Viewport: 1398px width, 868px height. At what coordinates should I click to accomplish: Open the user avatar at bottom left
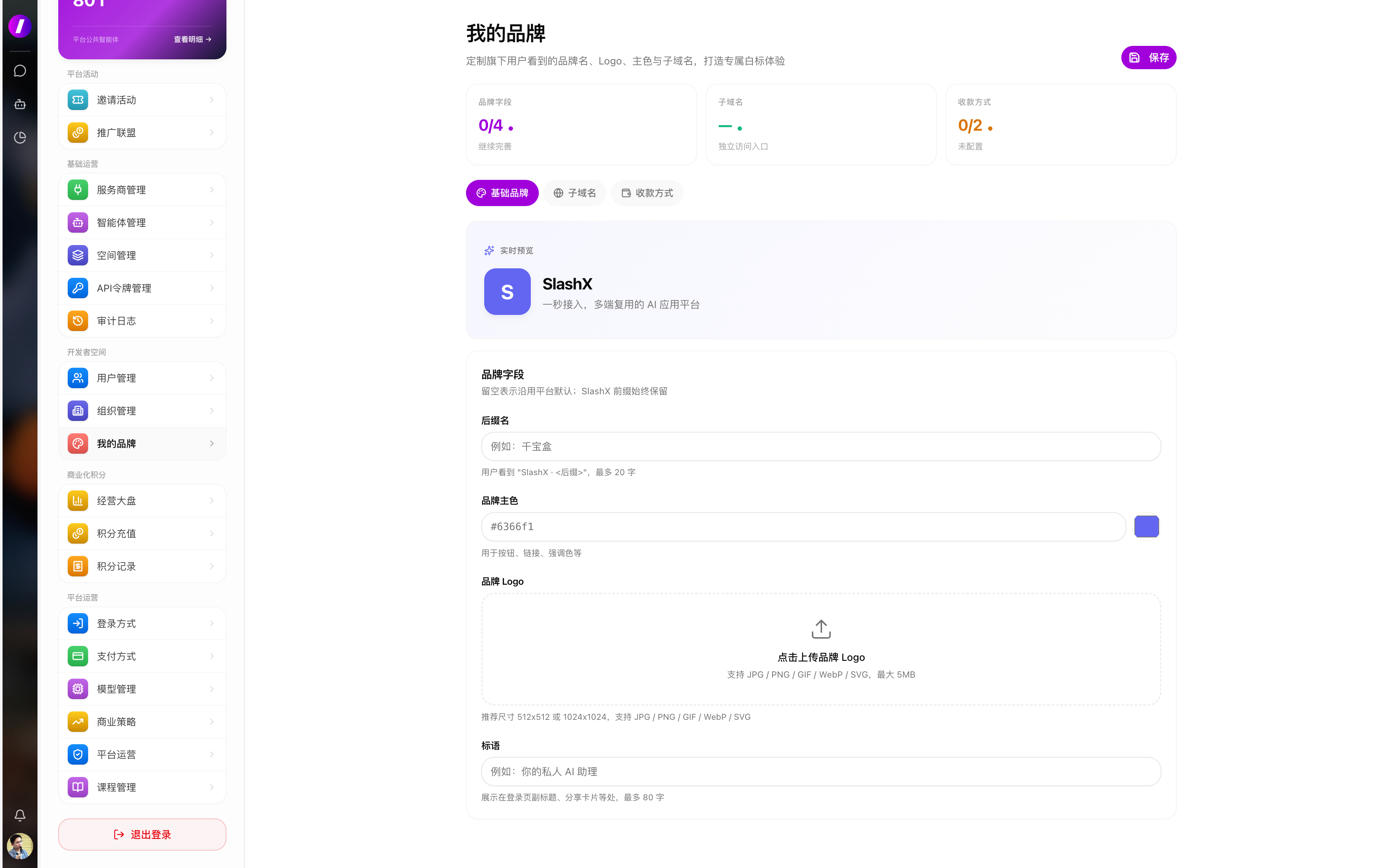[x=20, y=846]
